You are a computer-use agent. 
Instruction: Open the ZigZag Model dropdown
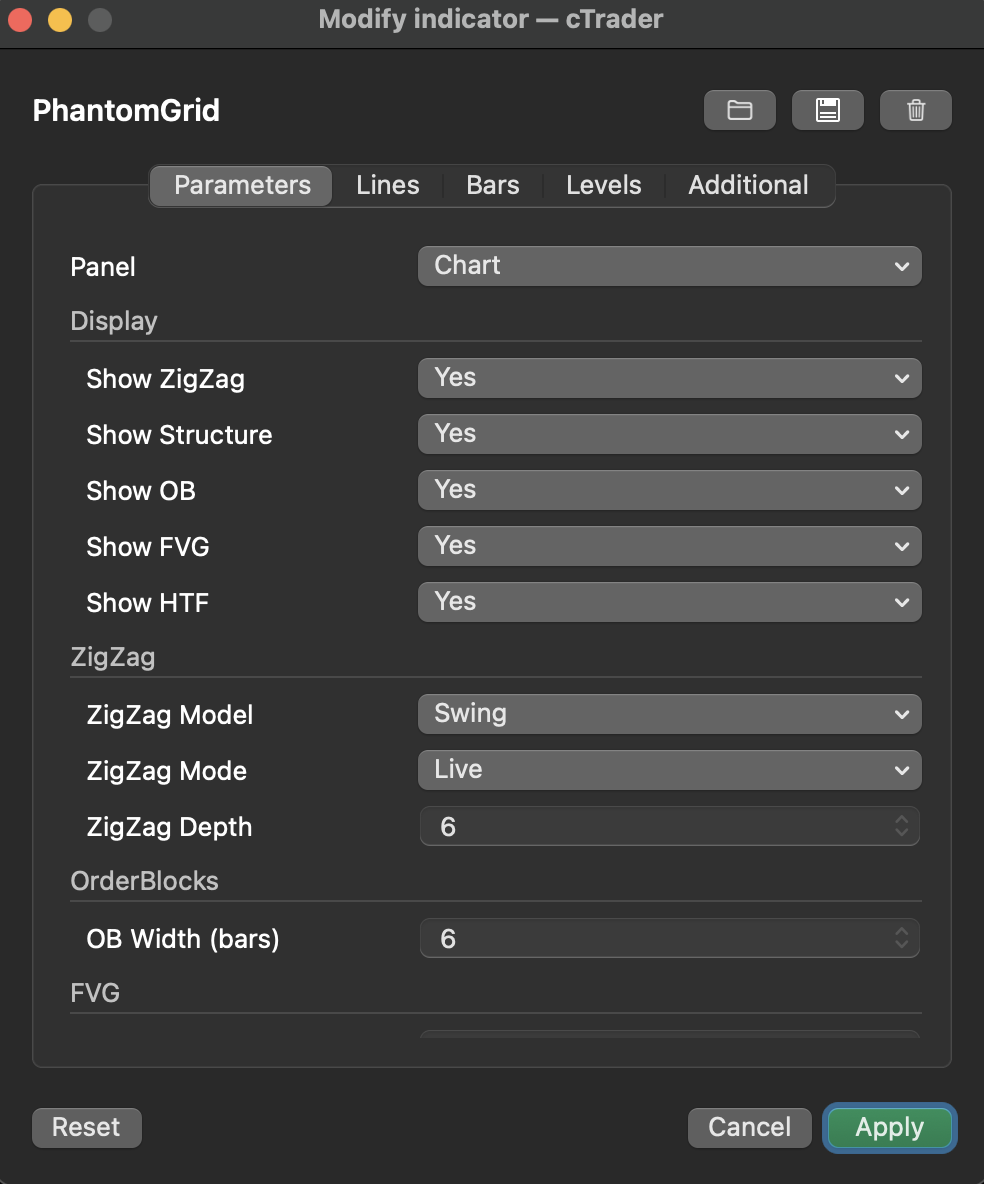(669, 714)
